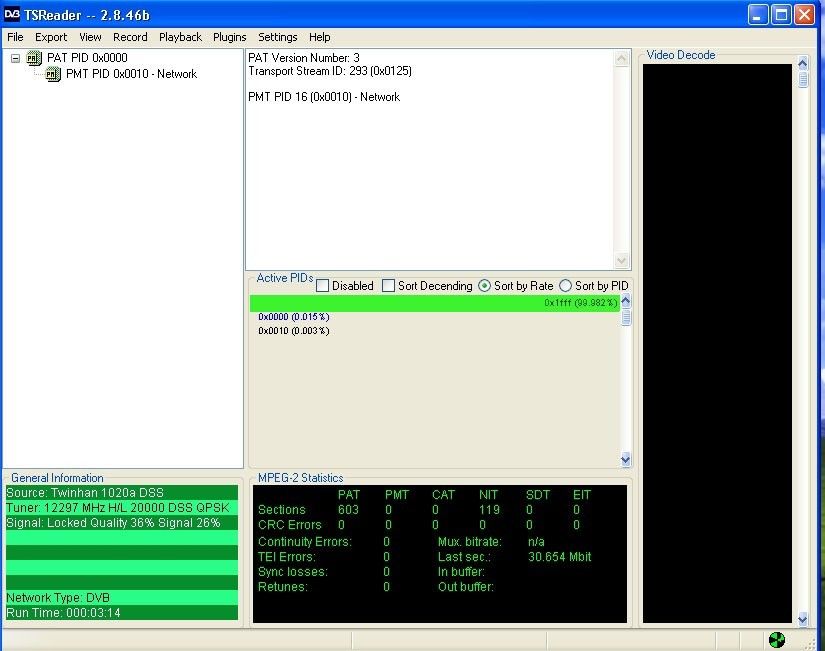The image size is (825, 651).
Task: Click Video Decode scrollbar up arrow
Action: point(802,64)
